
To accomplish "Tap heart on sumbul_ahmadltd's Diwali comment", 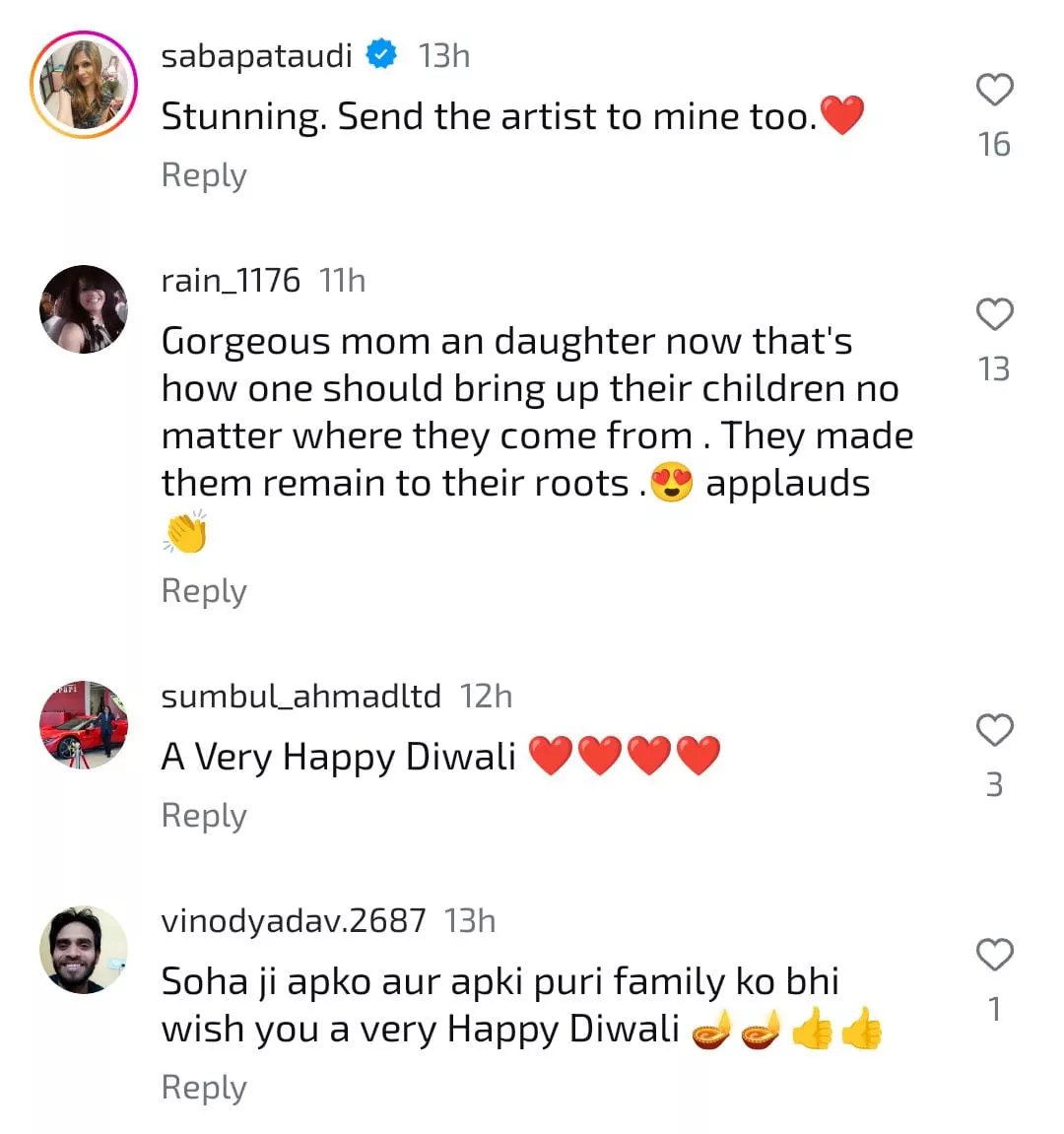I will [994, 730].
